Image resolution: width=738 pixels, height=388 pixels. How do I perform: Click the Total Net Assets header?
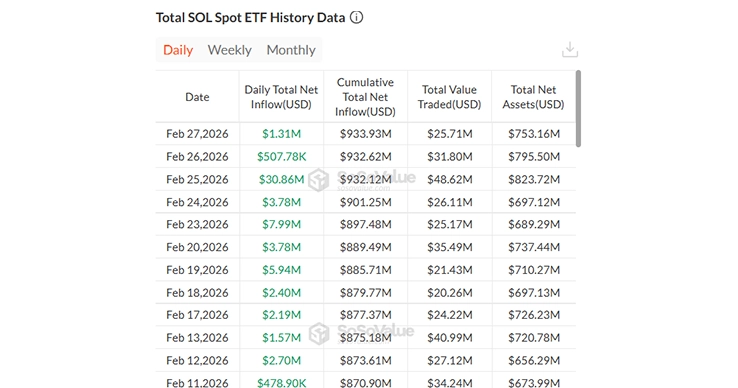[x=533, y=97]
